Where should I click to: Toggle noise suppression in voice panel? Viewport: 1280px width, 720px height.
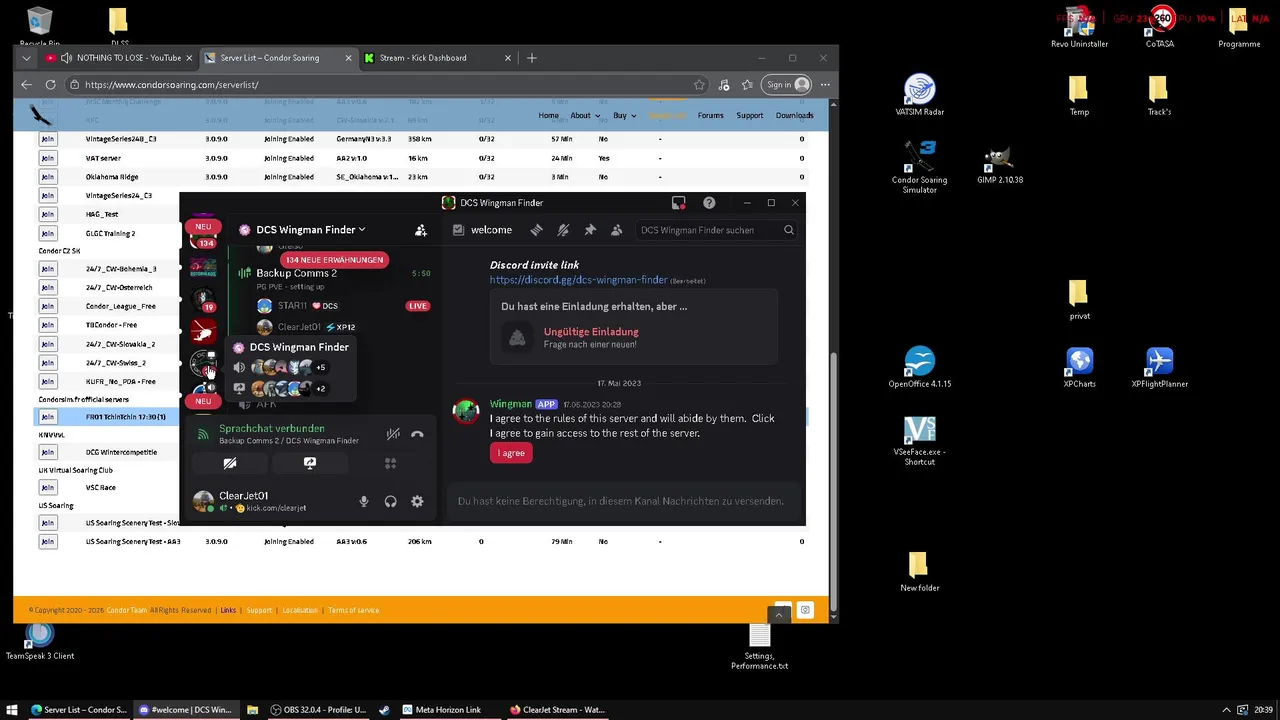tap(393, 434)
